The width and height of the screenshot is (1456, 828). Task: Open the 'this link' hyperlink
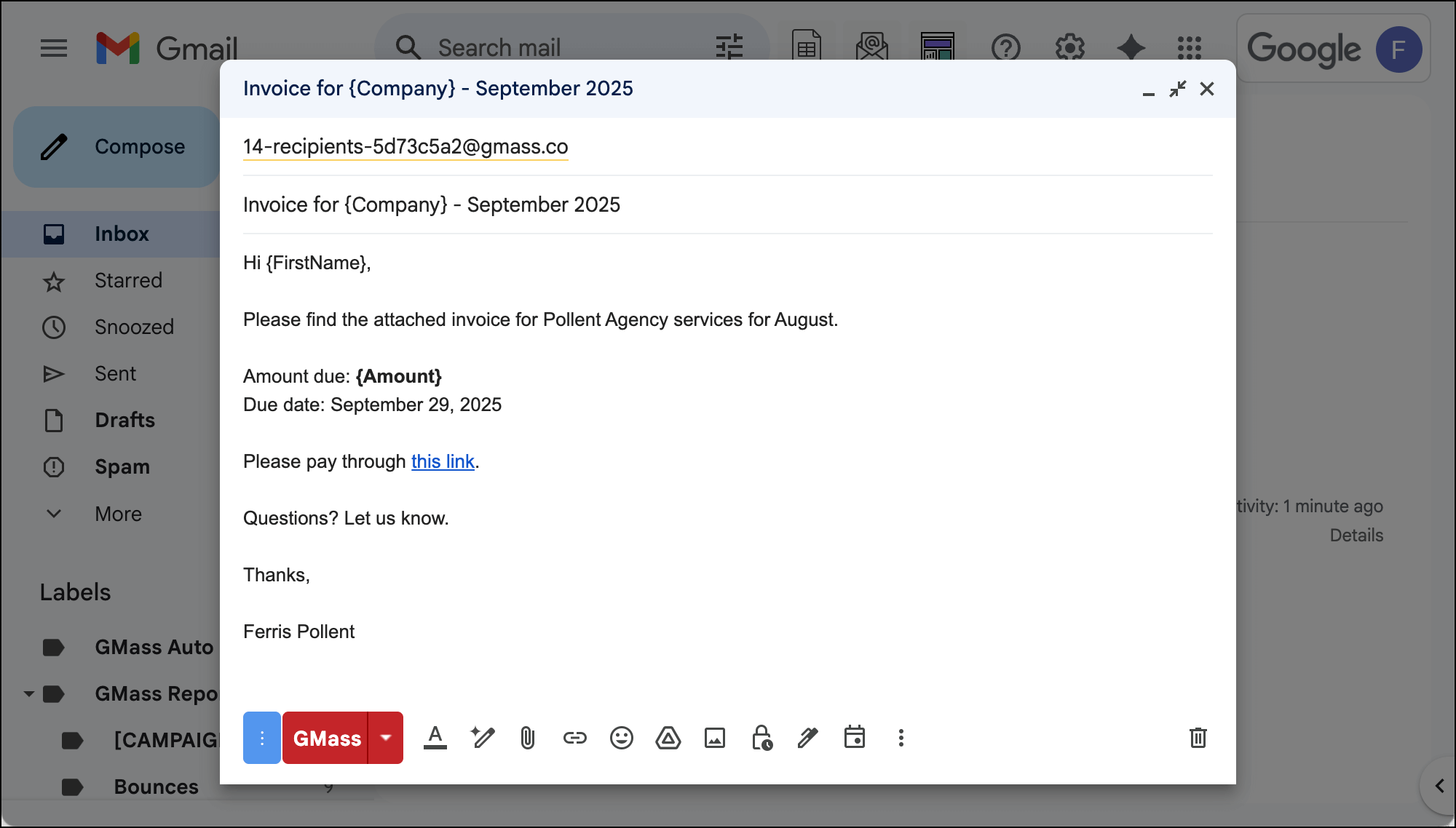click(x=443, y=461)
